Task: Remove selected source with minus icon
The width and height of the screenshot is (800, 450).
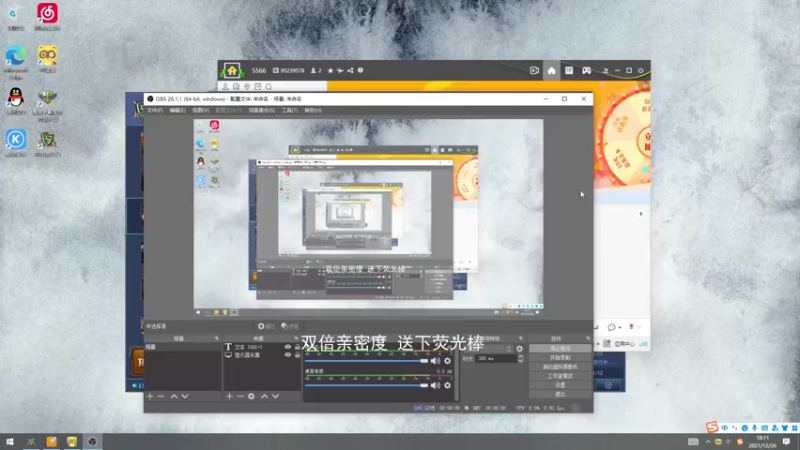Action: [240, 396]
